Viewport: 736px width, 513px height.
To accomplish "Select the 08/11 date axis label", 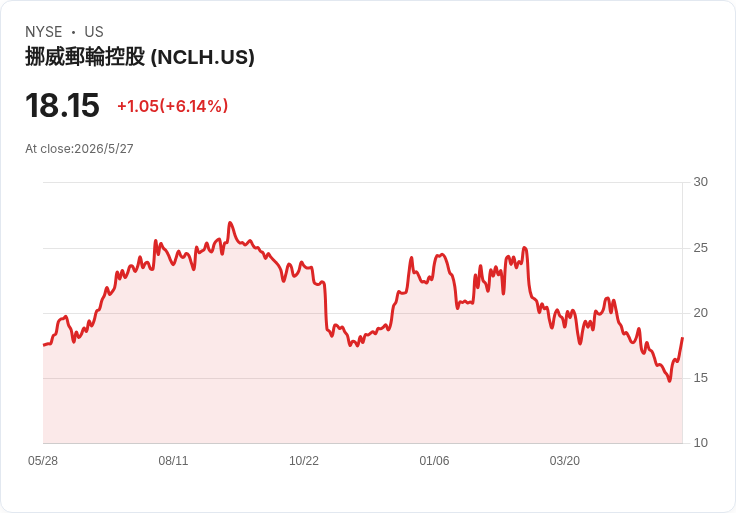I will pyautogui.click(x=173, y=461).
